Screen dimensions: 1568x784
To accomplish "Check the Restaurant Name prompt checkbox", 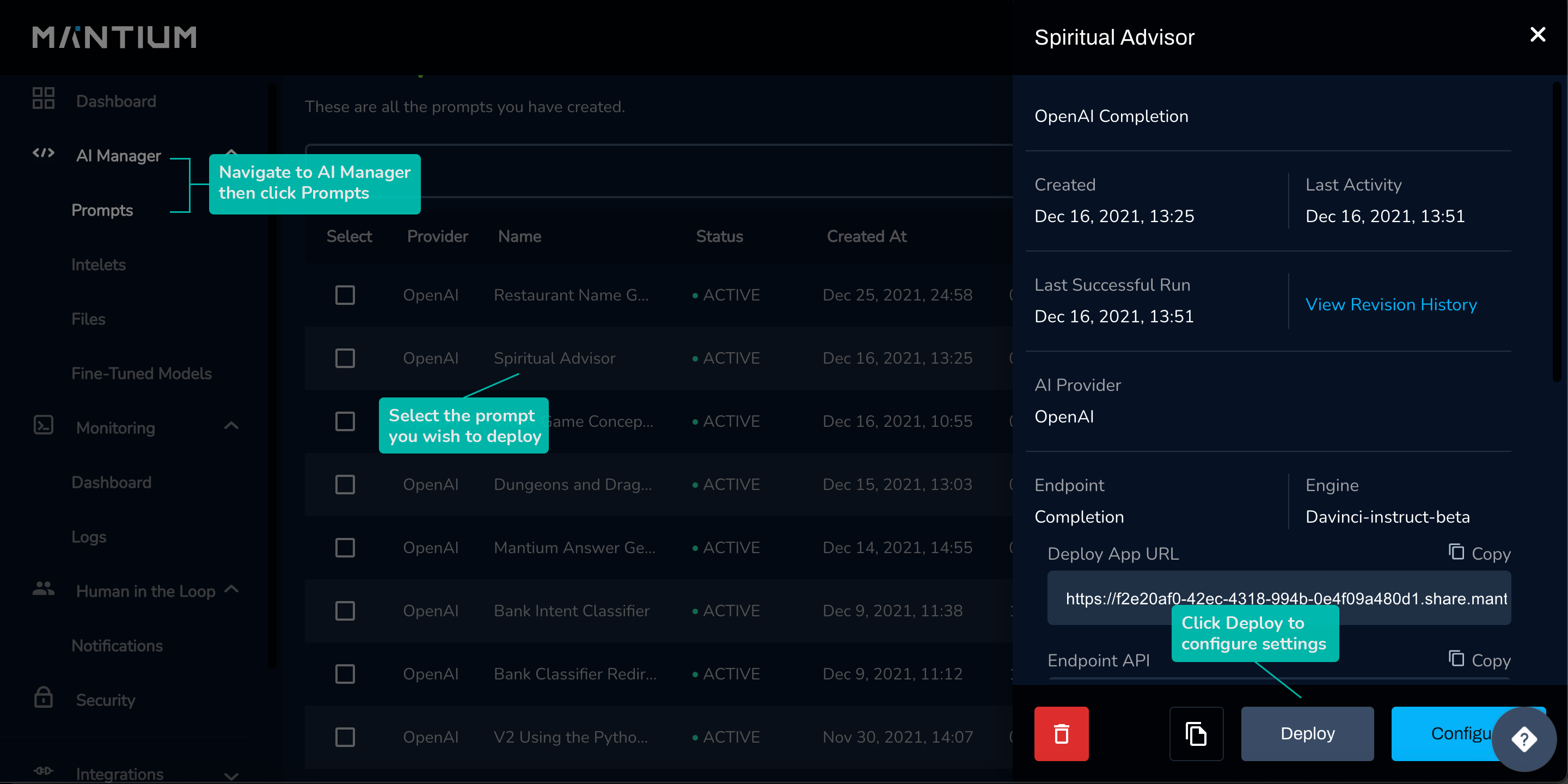I will 345,295.
